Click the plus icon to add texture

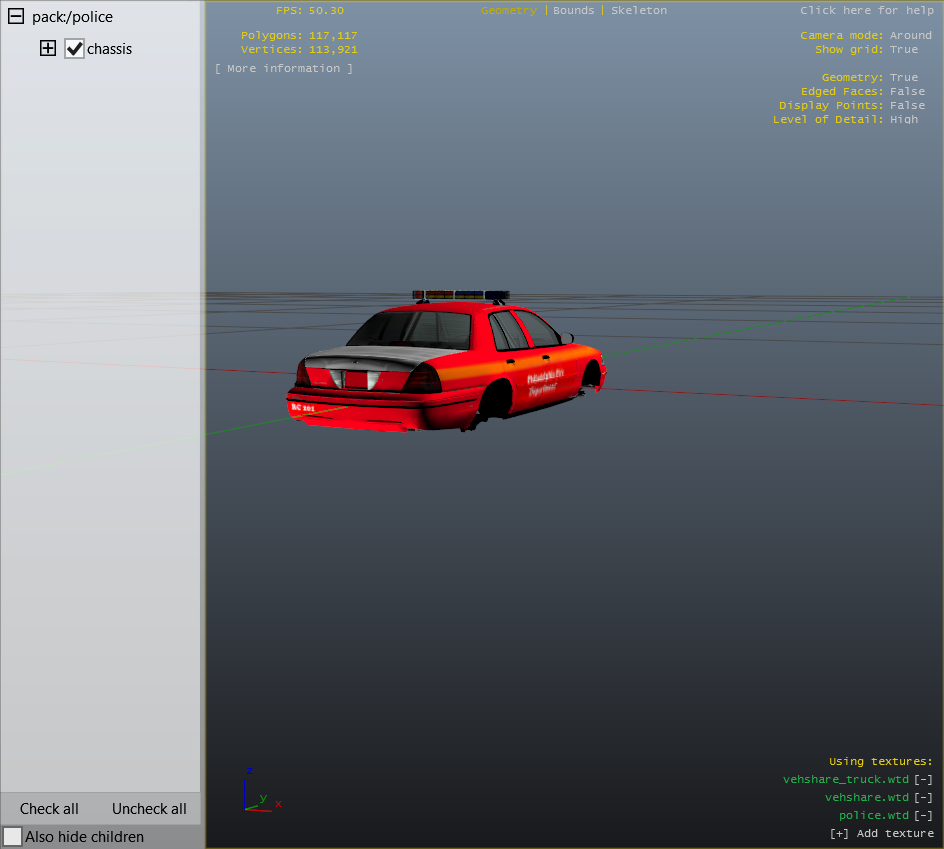(840, 833)
